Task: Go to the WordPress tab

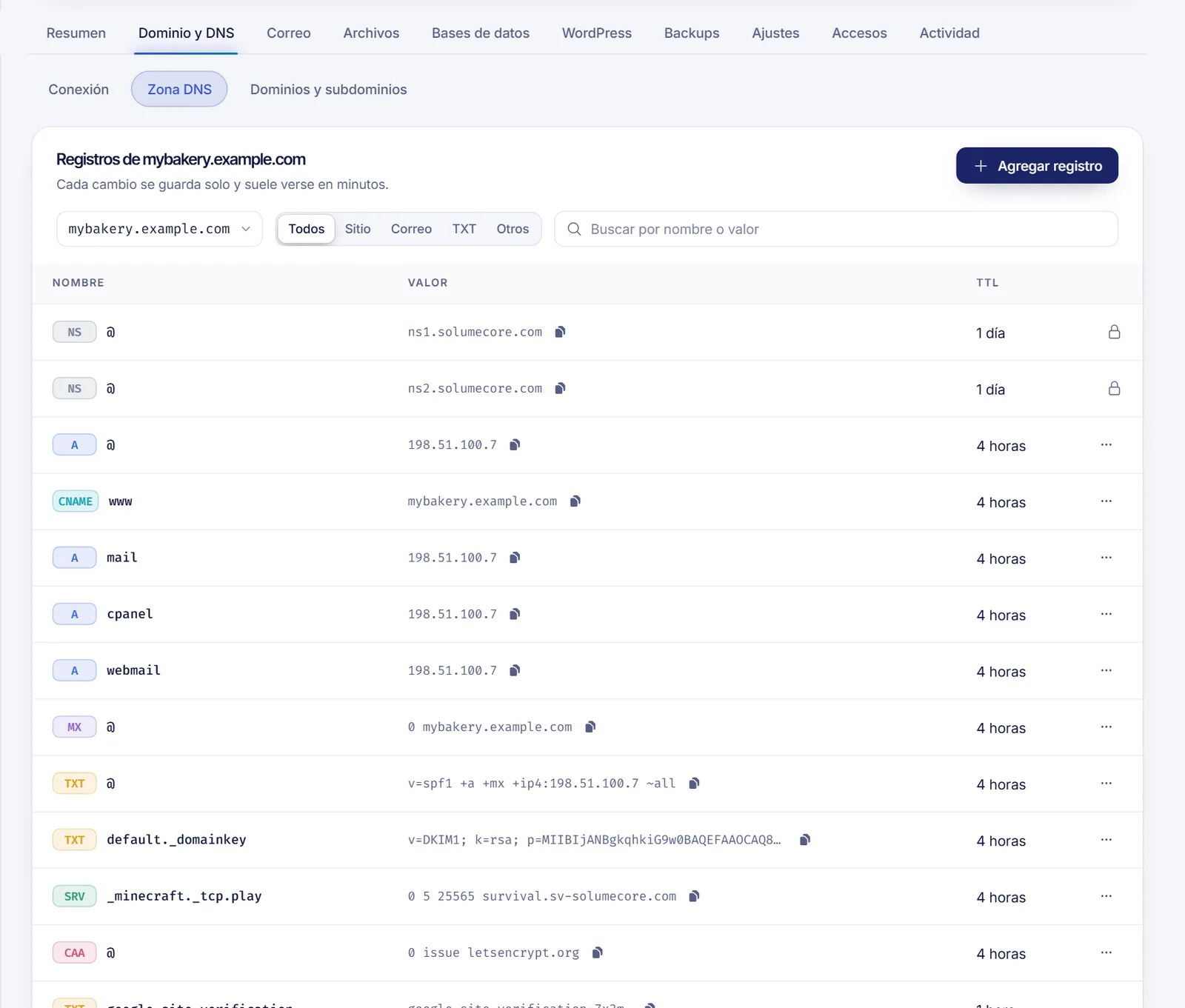Action: pos(597,33)
